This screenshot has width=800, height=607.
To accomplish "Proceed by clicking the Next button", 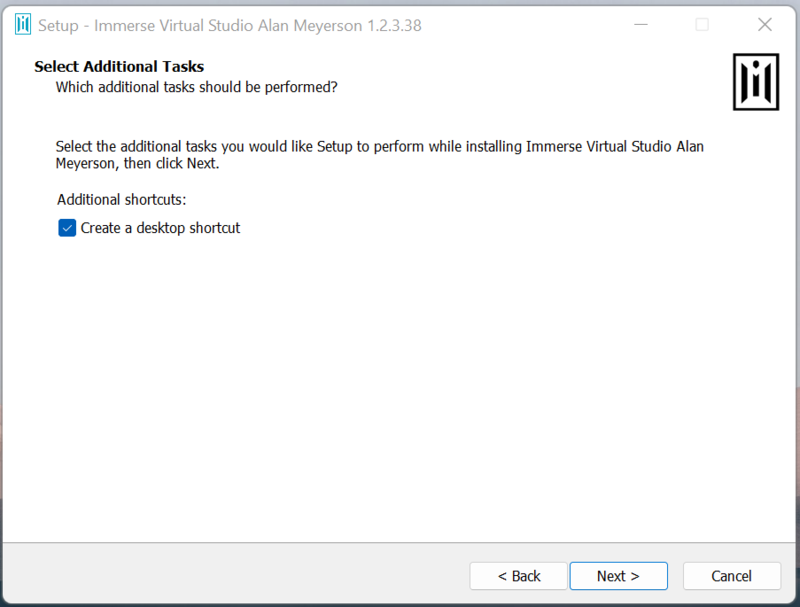I will coord(618,576).
